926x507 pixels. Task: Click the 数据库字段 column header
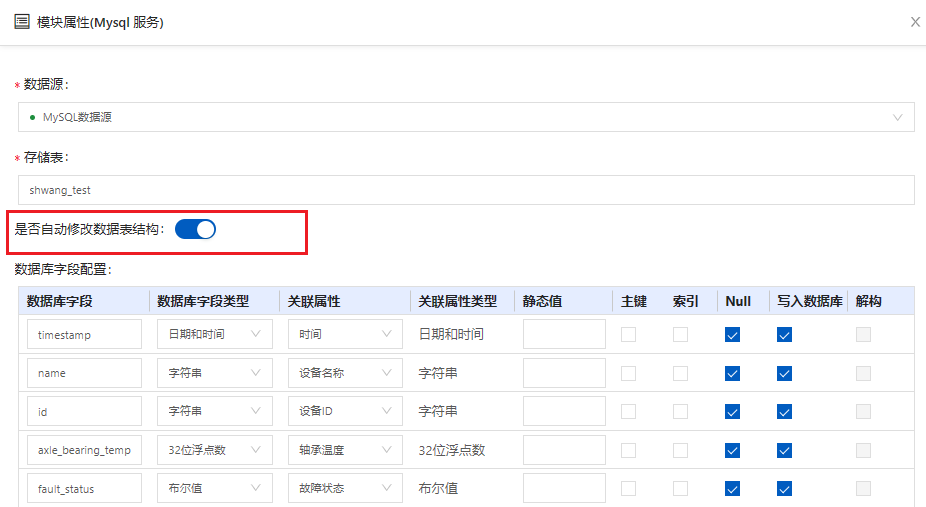click(x=60, y=301)
